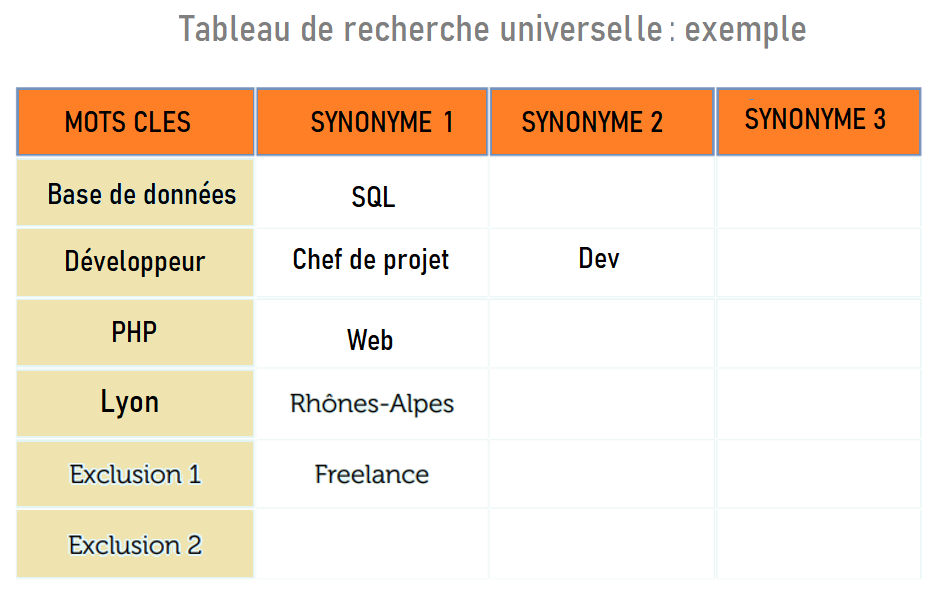Click empty Synonyme 1 cell beside Exclusion 2
Screen dimensions: 938x593
point(372,544)
